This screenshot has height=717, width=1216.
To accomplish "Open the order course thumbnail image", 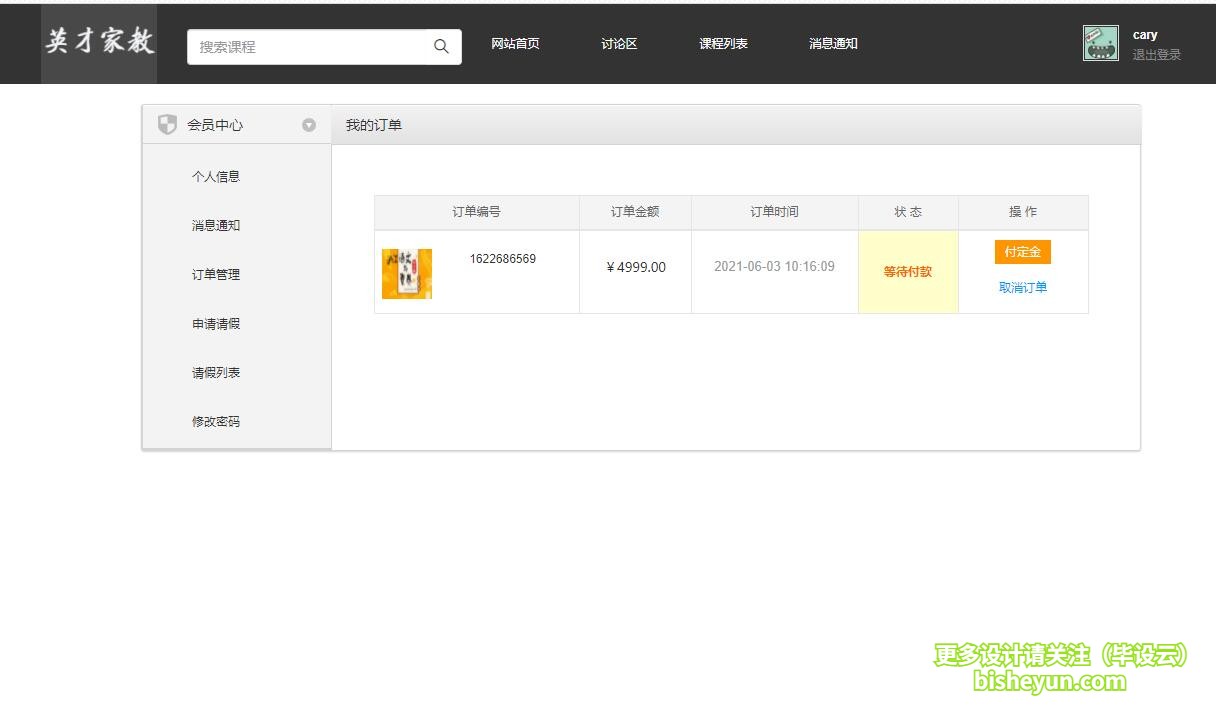I will coord(407,274).
